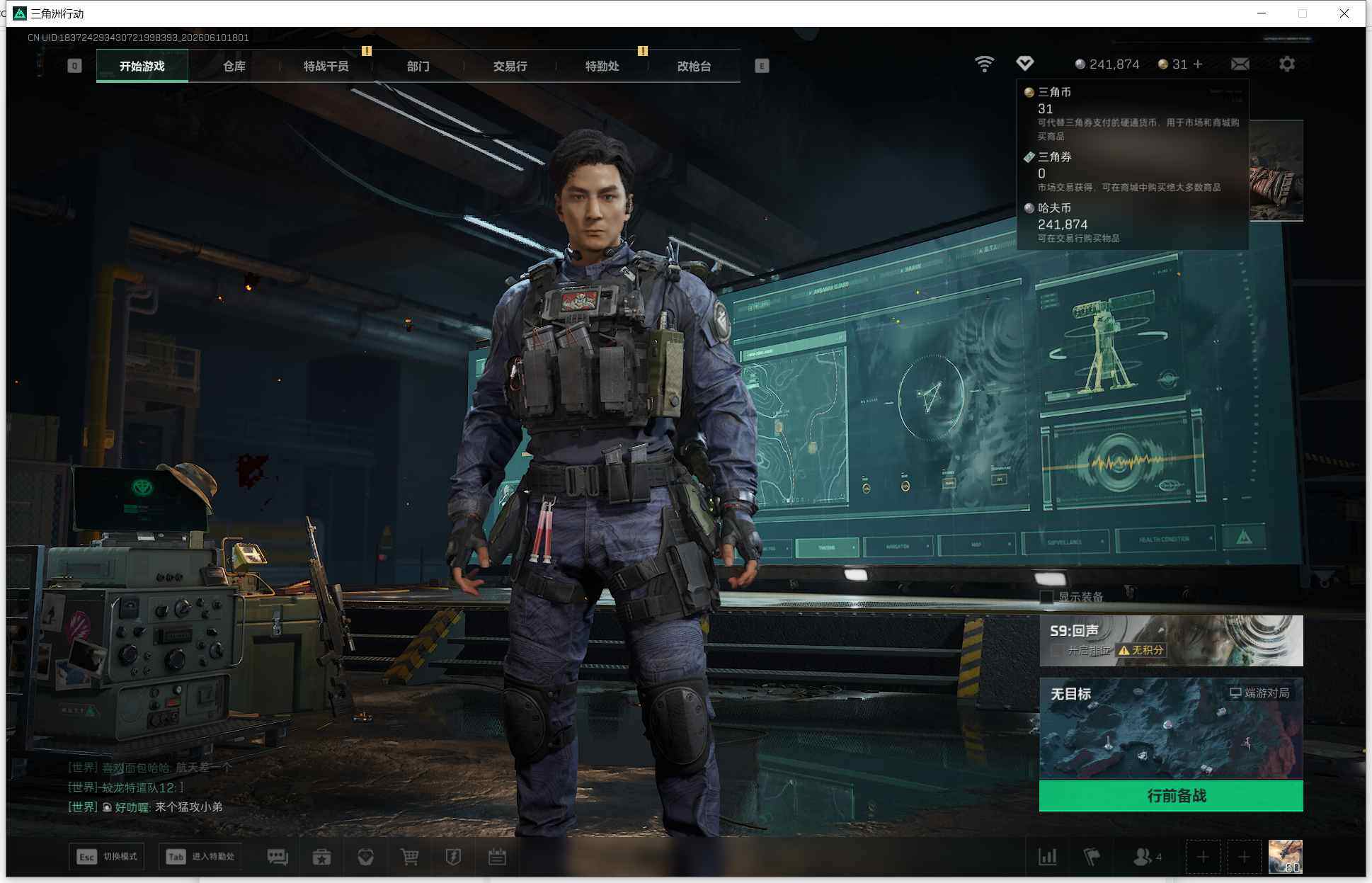Open the player avatar showing level 60

tap(1285, 857)
